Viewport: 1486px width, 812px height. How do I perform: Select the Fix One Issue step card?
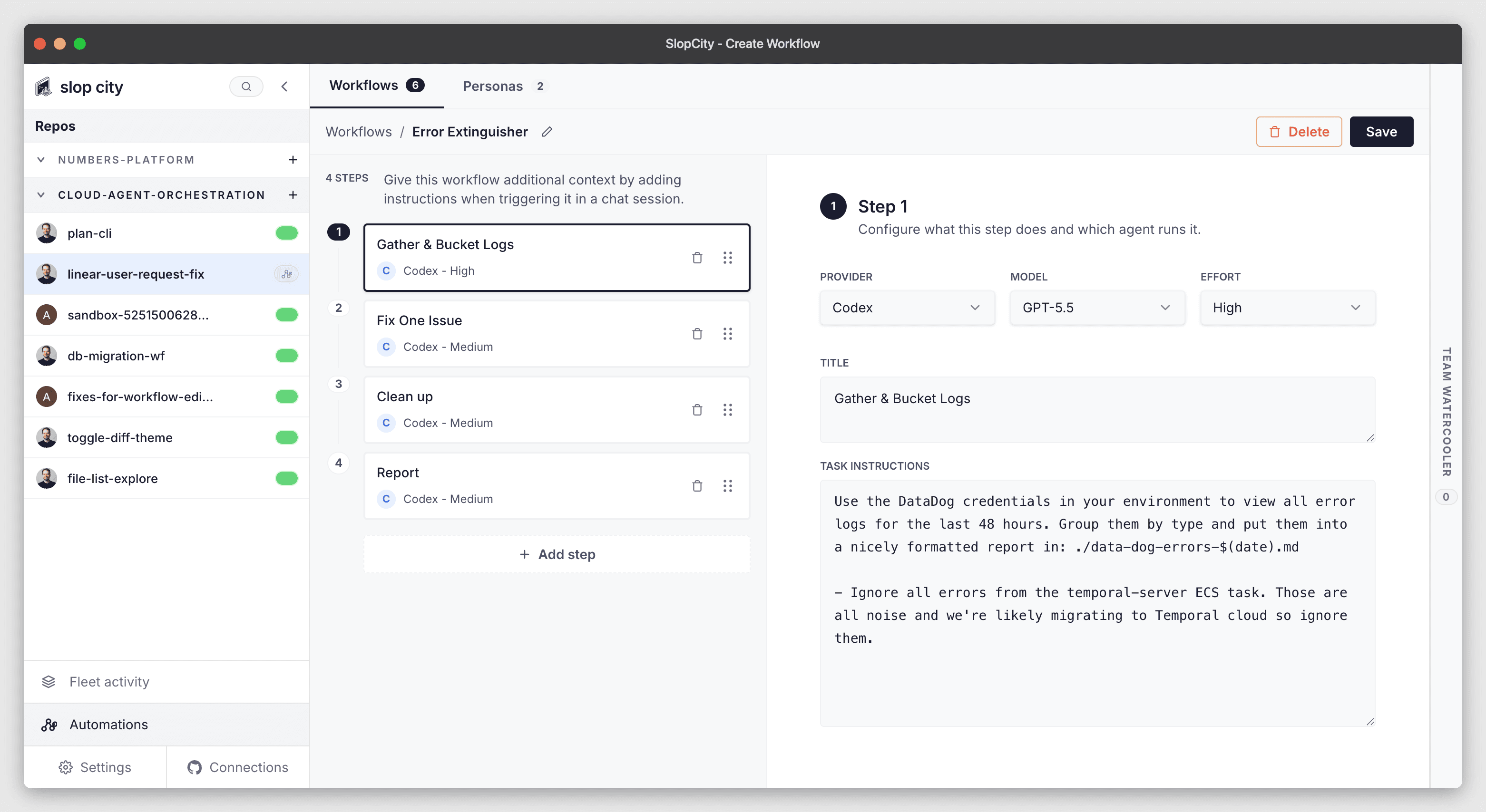pyautogui.click(x=557, y=334)
